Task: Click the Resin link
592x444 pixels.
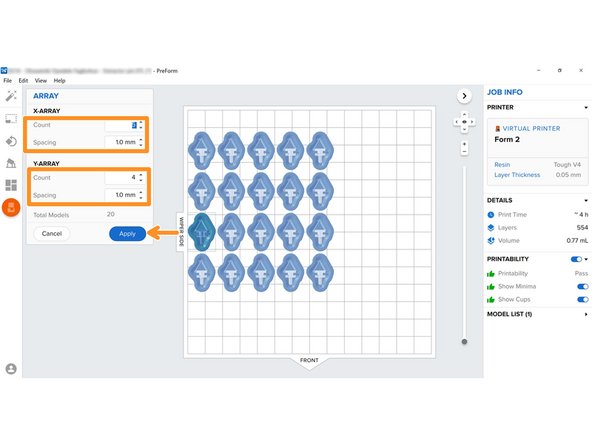Action: (502, 165)
